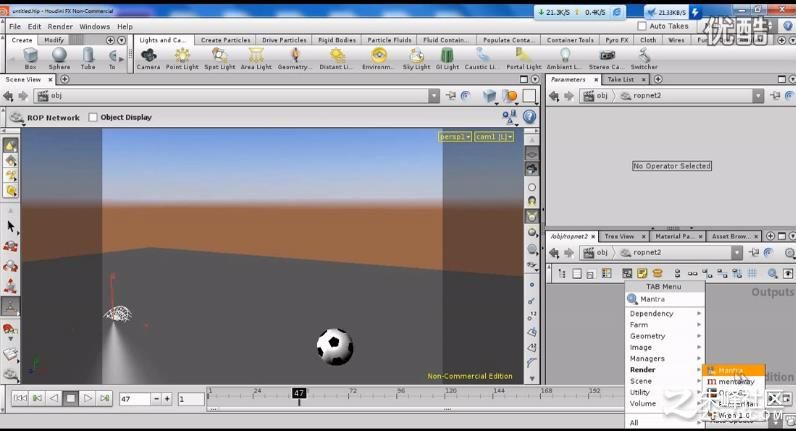Go back in Scene View path history
The width and height of the screenshot is (796, 431).
click(x=8, y=96)
